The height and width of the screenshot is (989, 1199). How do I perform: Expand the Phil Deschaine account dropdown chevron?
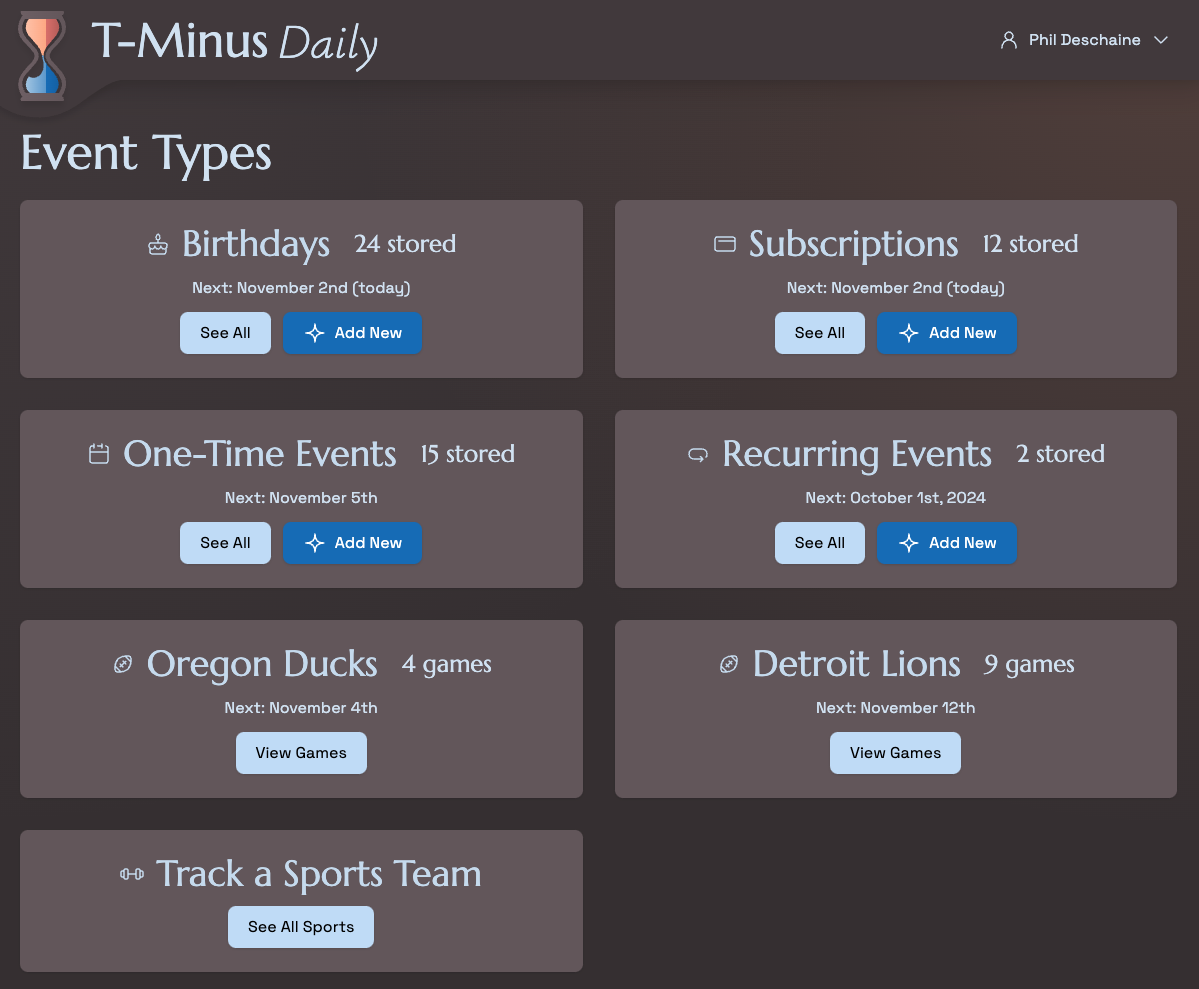(1161, 40)
